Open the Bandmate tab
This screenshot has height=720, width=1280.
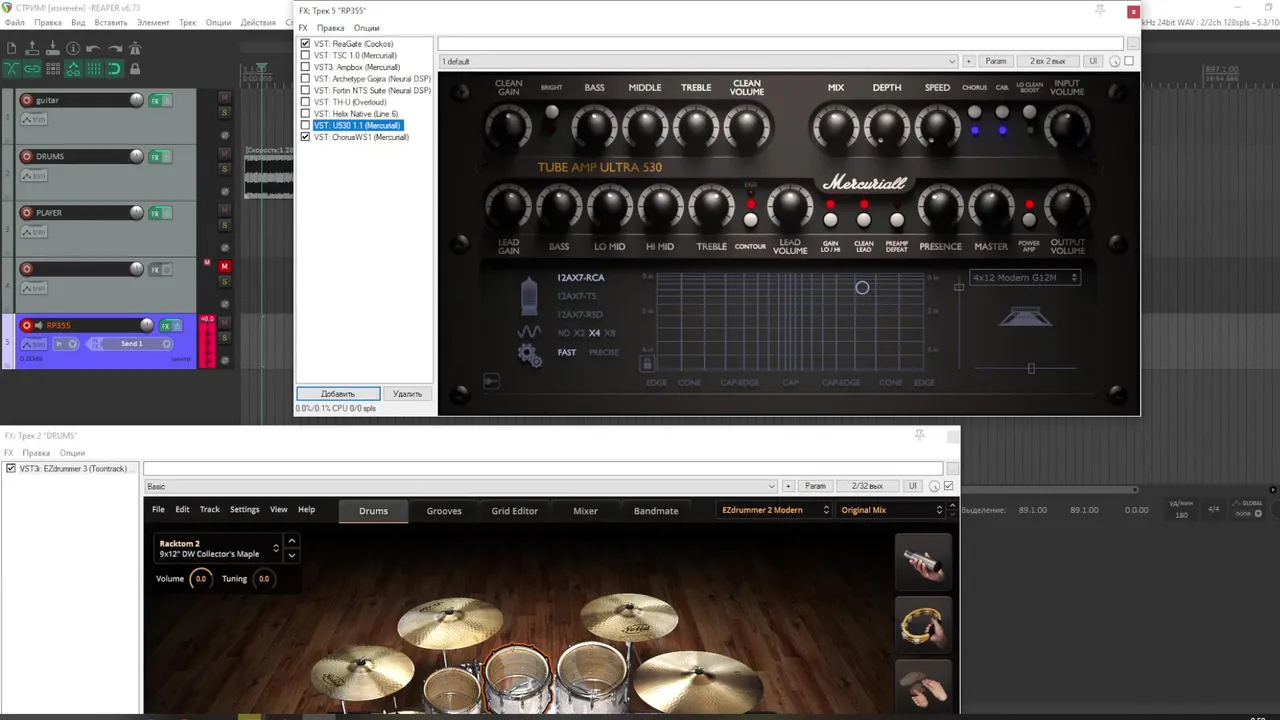656,511
